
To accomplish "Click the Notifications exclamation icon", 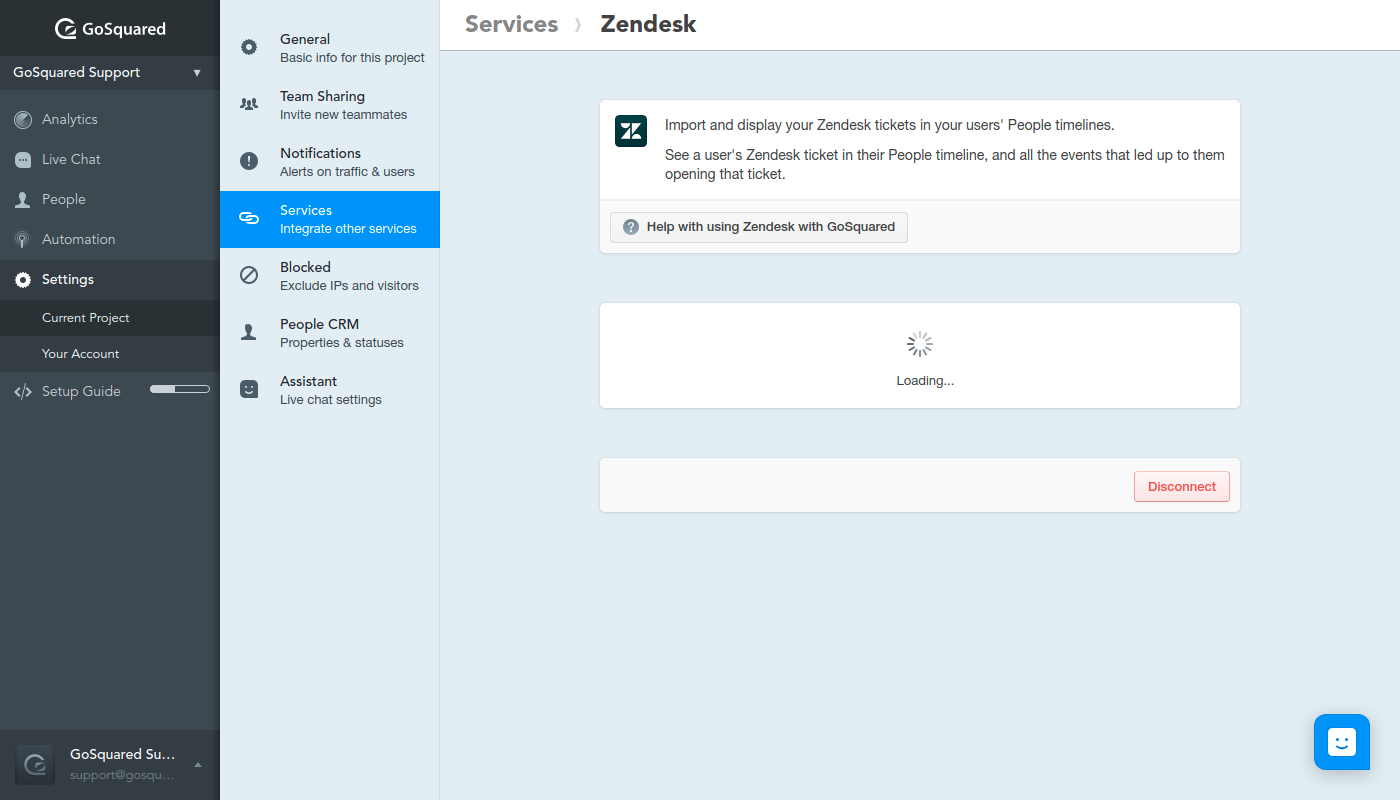I will click(249, 161).
